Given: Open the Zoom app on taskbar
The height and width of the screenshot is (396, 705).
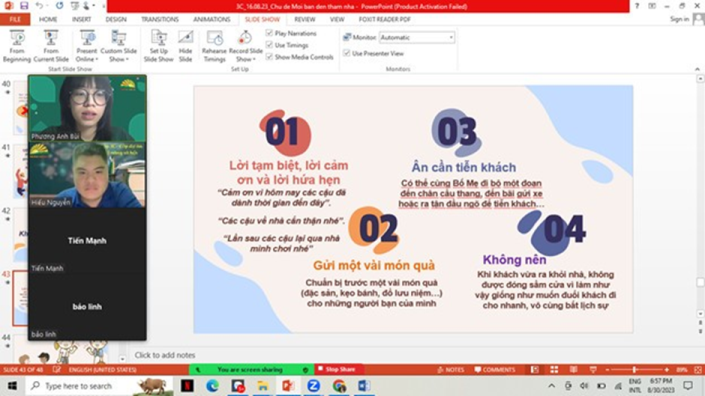Looking at the screenshot, I should [x=313, y=386].
